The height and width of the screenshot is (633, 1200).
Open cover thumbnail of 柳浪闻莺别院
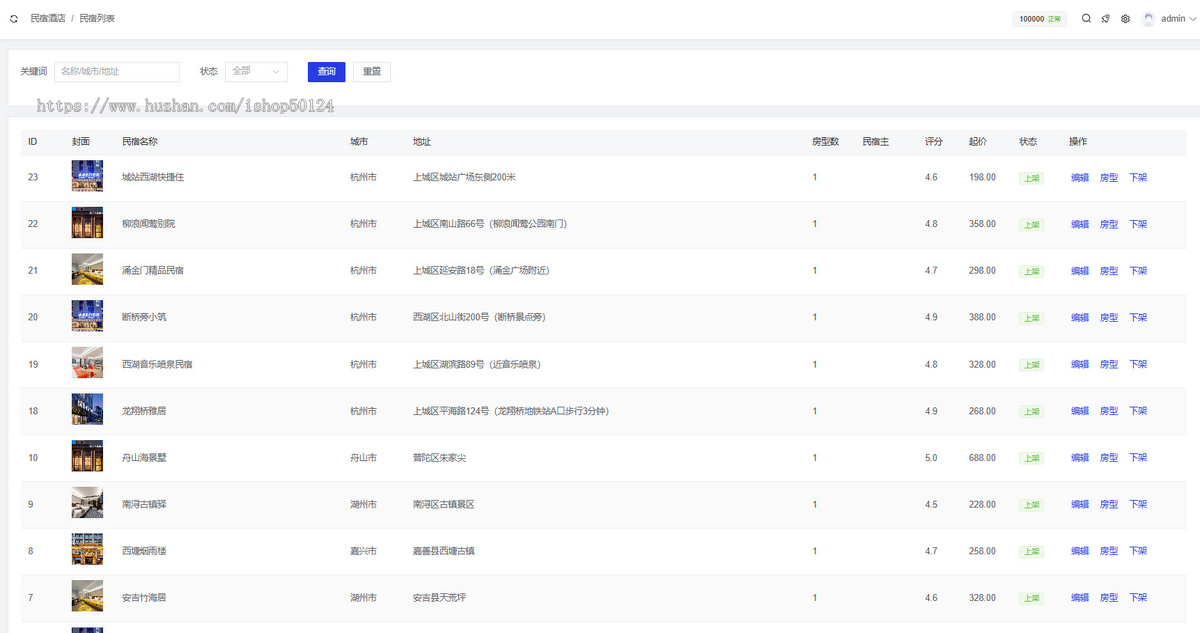pos(87,223)
